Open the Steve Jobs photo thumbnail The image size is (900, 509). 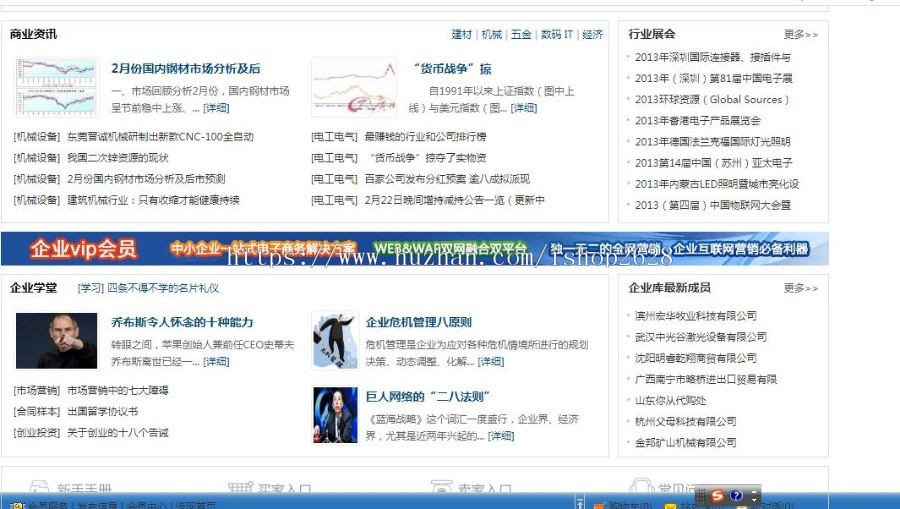pos(56,340)
